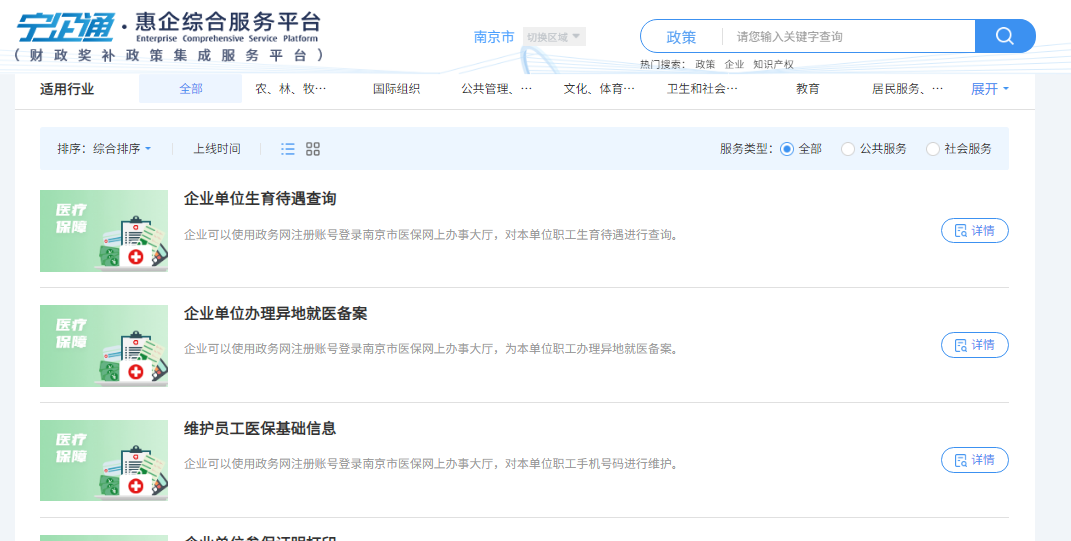The width and height of the screenshot is (1071, 541).
Task: Open 企业单位办理异地就医备案 title link
Action: tap(276, 314)
